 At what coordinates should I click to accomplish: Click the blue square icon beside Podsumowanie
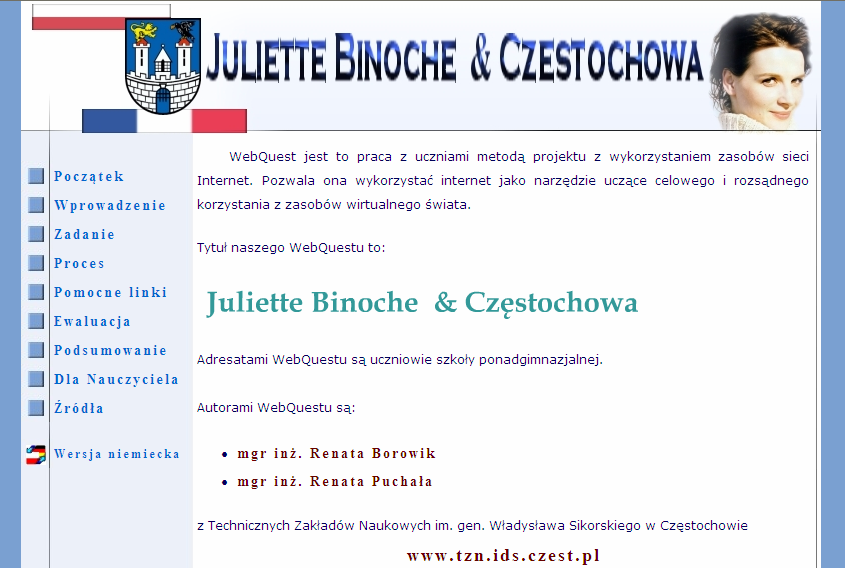pyautogui.click(x=36, y=351)
